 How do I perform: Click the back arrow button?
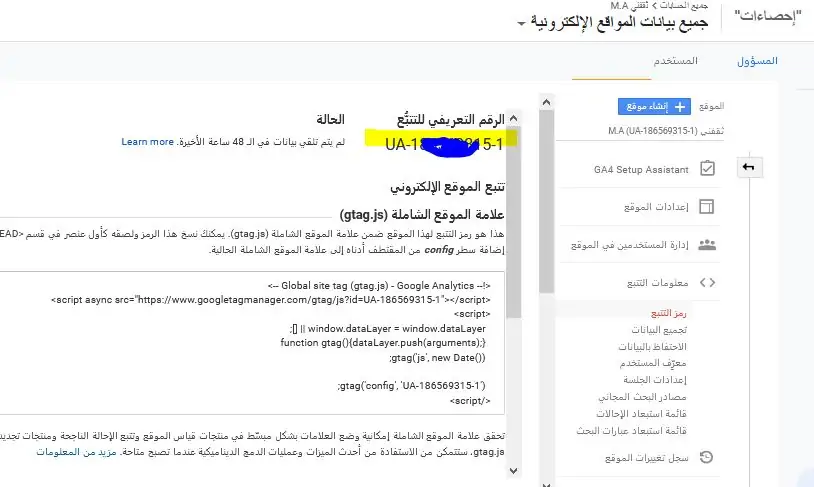(x=749, y=167)
